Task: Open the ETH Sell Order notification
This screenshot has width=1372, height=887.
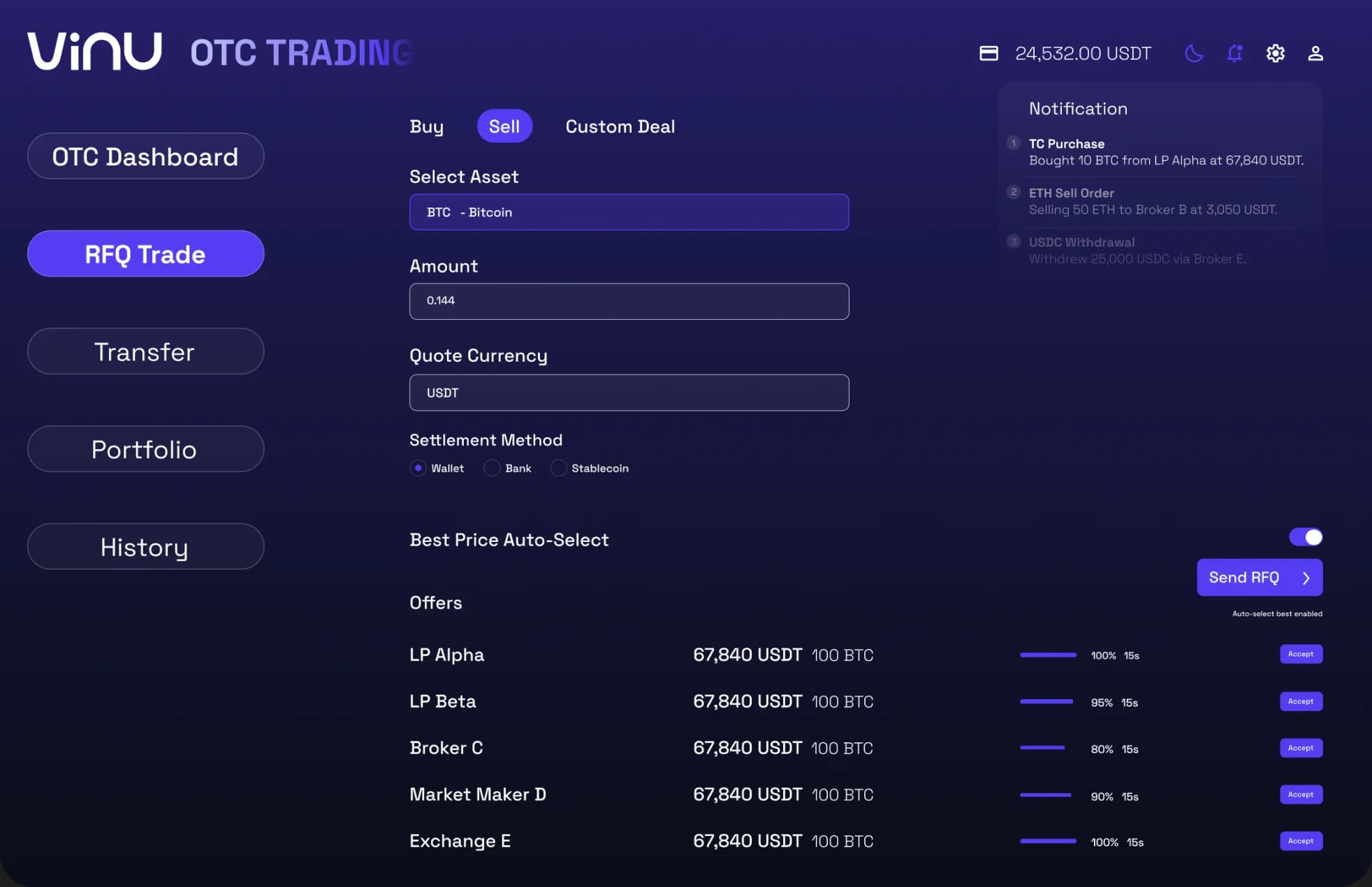Action: [1153, 201]
